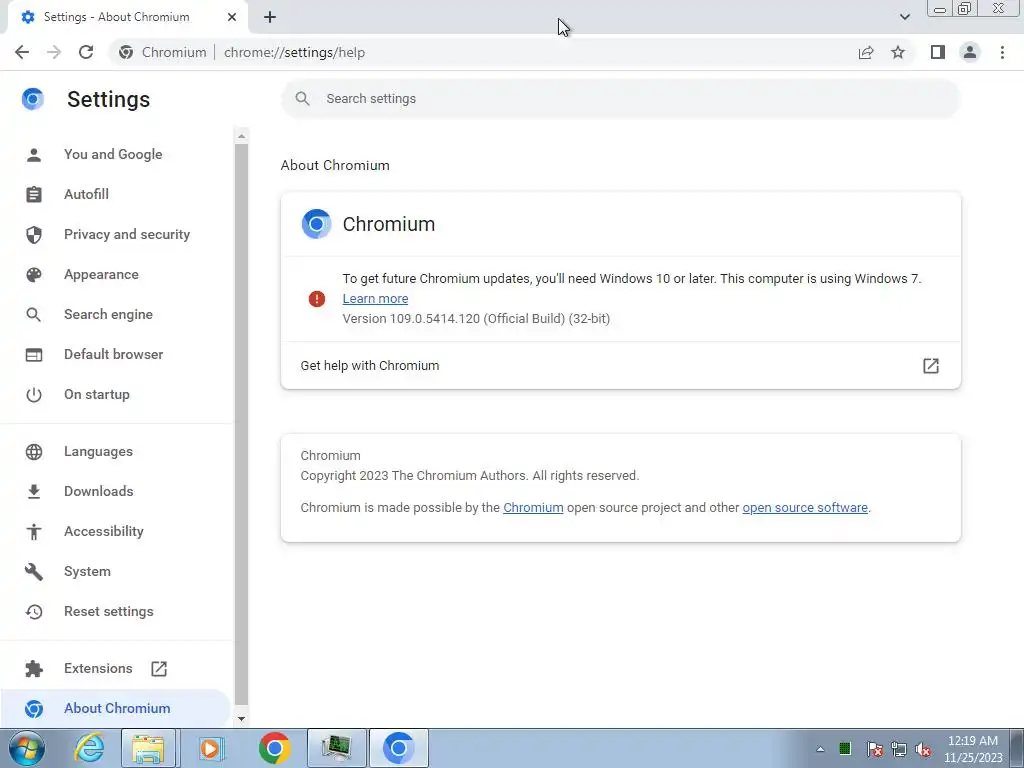Click the Extensions external-link icon
The height and width of the screenshot is (768, 1024).
point(159,669)
